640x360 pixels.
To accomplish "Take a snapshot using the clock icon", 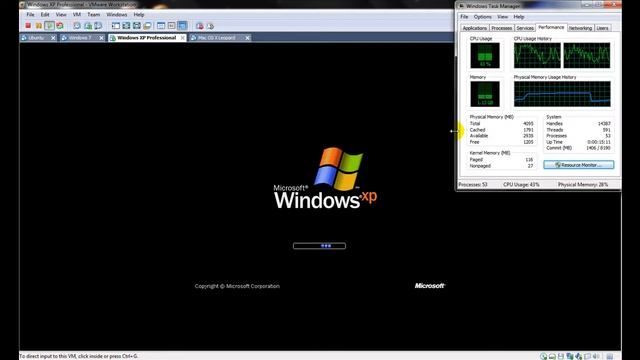I will (x=77, y=26).
